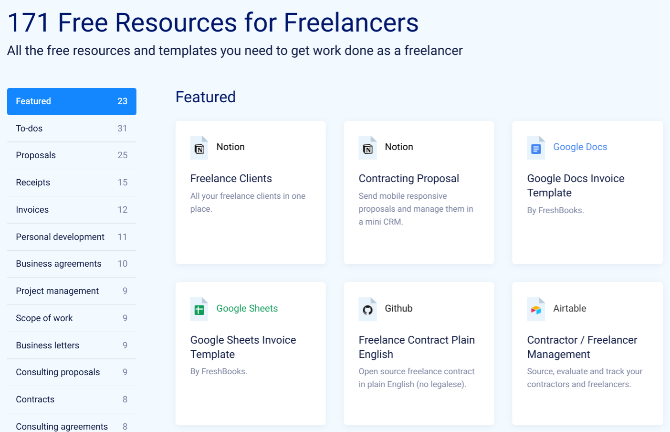Open the Project management category
Image resolution: width=670 pixels, height=432 pixels.
point(71,291)
